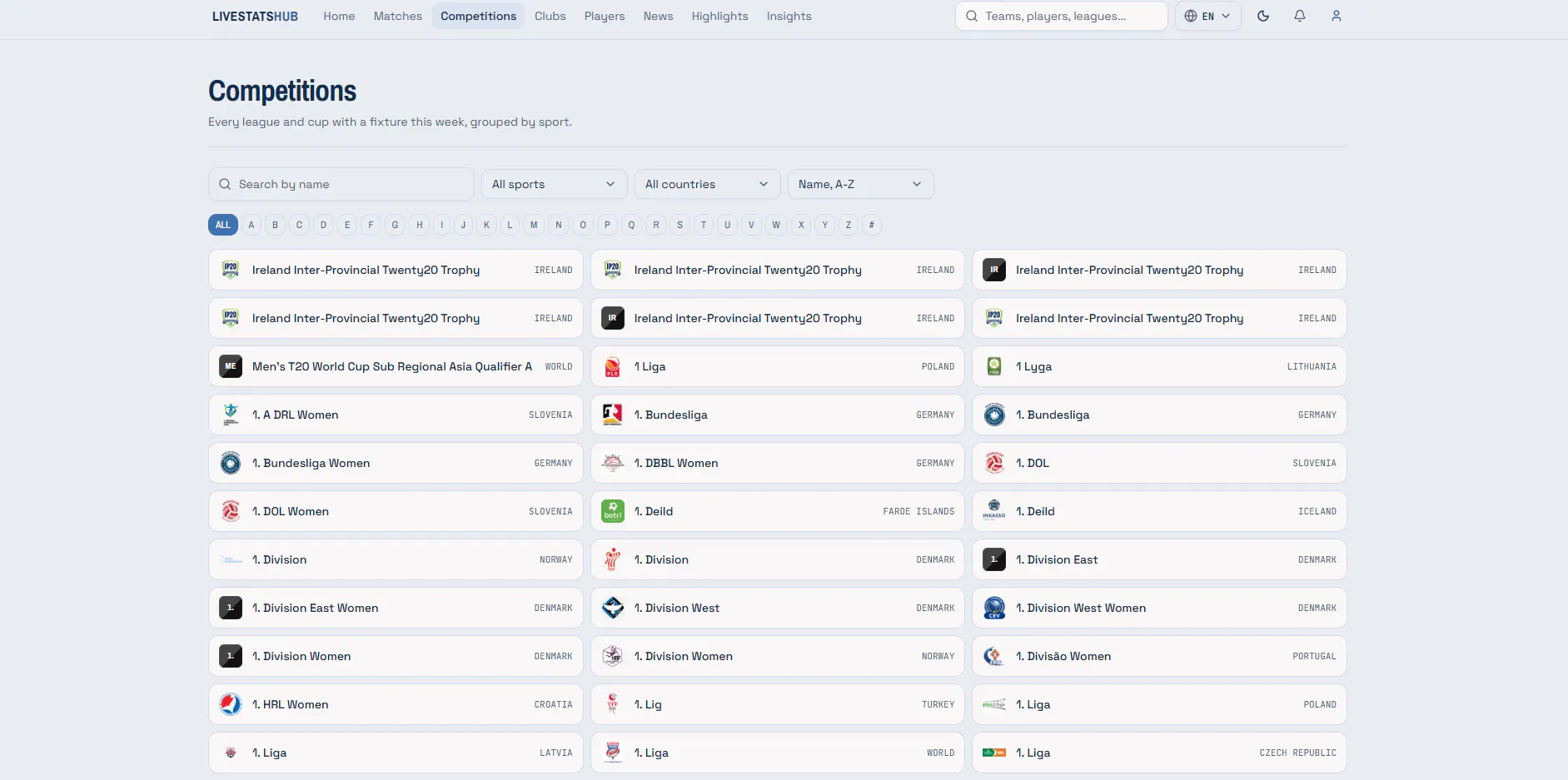Click the 1. Bundesliga Women logo
This screenshot has height=780, width=1568.
[x=231, y=463]
